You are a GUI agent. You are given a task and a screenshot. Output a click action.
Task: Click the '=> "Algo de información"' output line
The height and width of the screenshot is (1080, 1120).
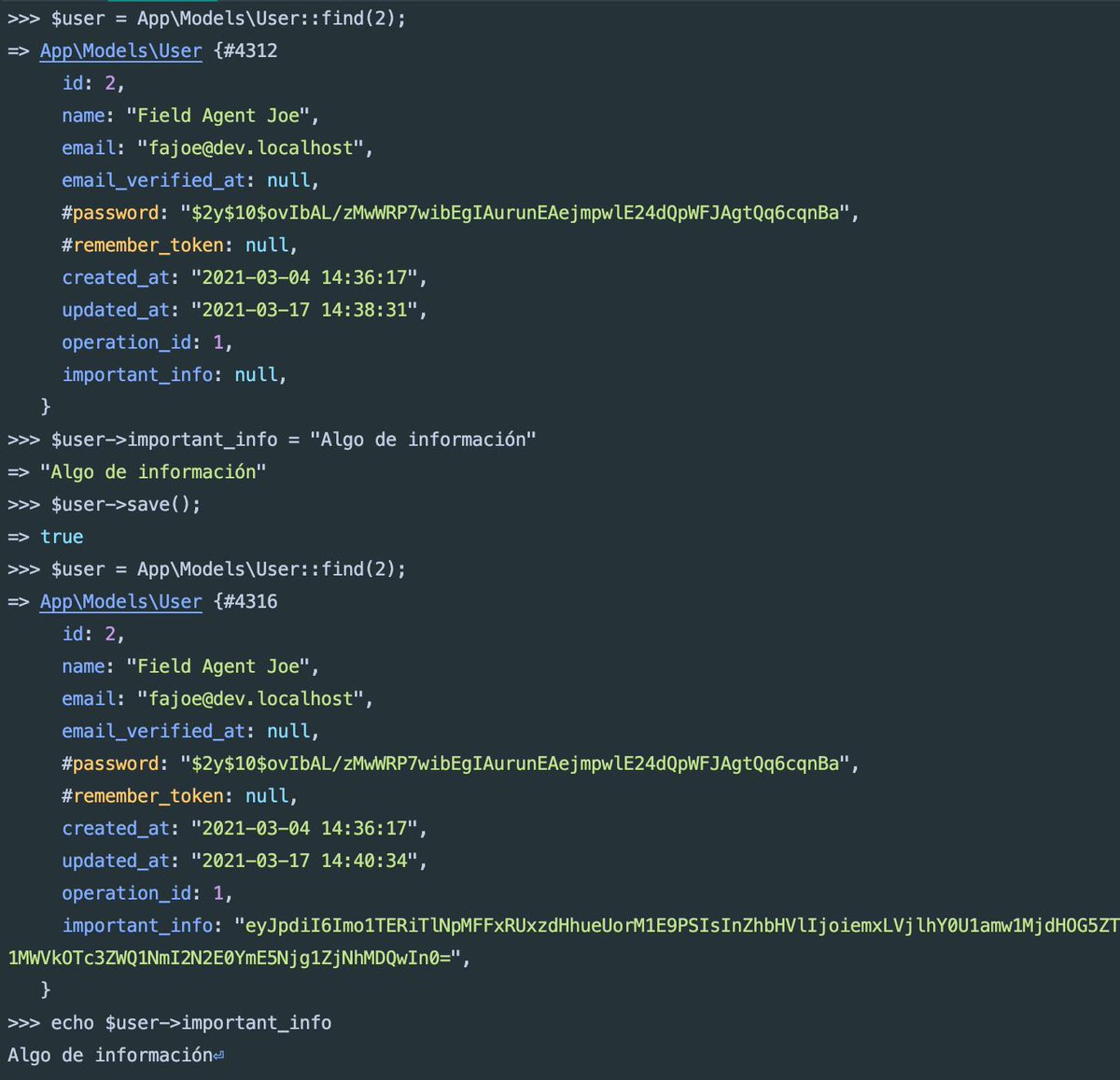click(x=136, y=472)
